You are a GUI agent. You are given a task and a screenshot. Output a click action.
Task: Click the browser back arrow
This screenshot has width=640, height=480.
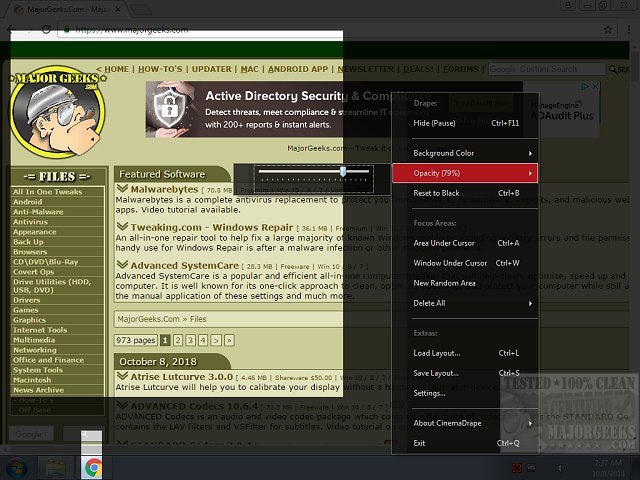pos(12,29)
